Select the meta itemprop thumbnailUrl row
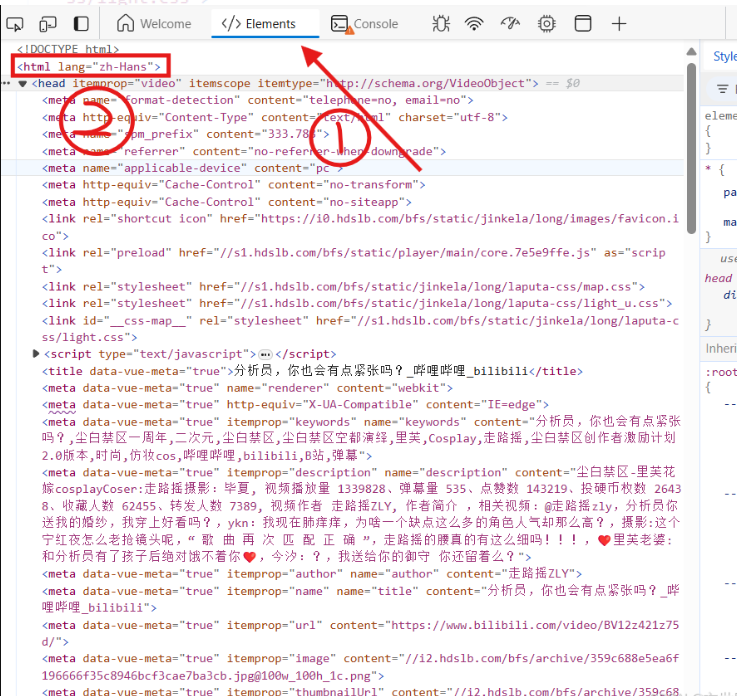This screenshot has width=737, height=696. pos(361,691)
